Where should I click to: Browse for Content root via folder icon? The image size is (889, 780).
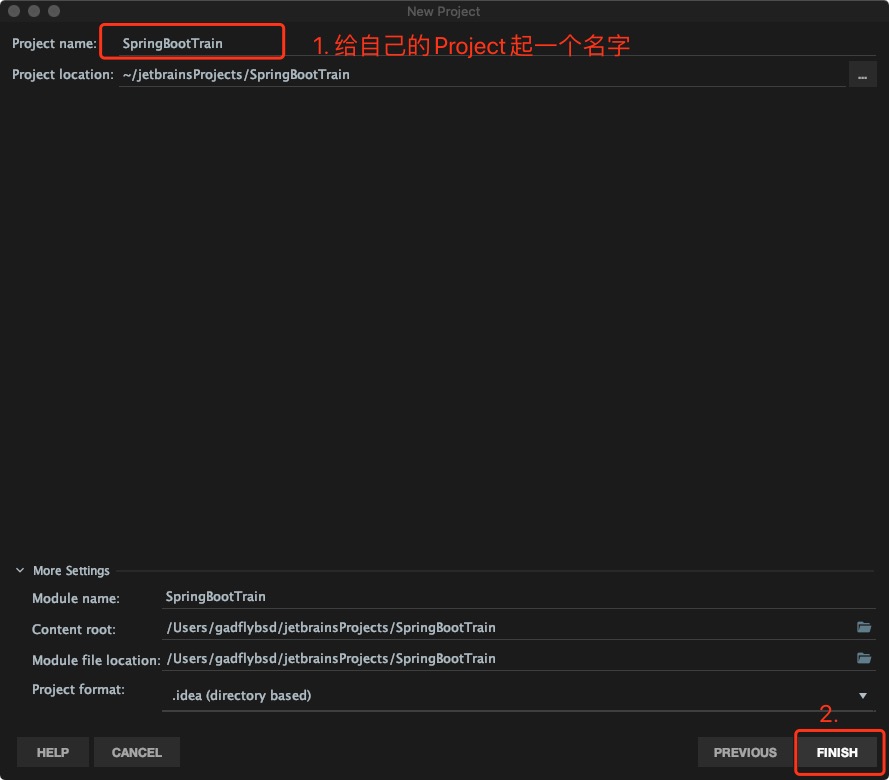point(864,627)
